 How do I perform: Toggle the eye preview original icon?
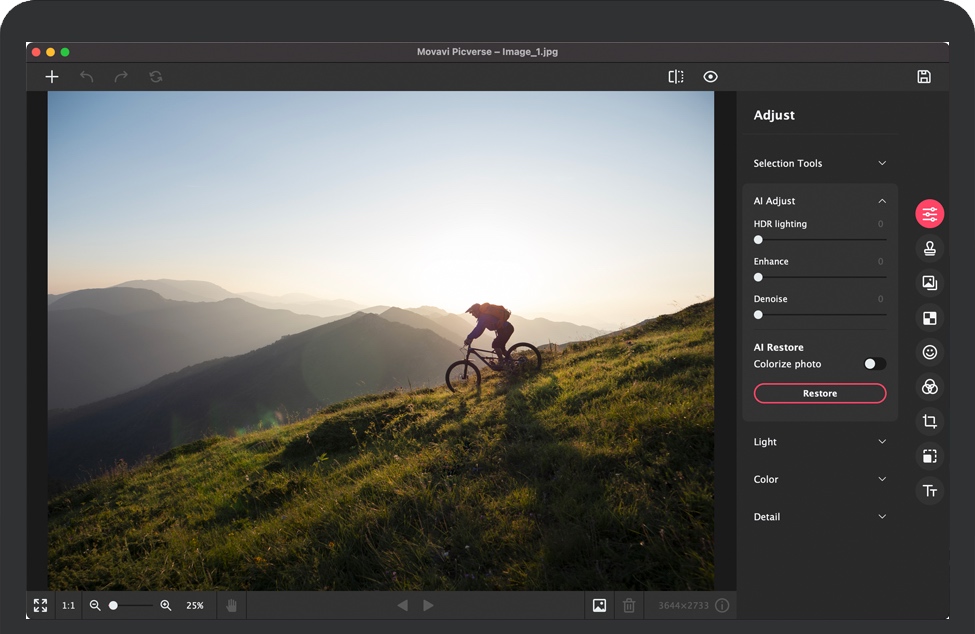(x=710, y=77)
